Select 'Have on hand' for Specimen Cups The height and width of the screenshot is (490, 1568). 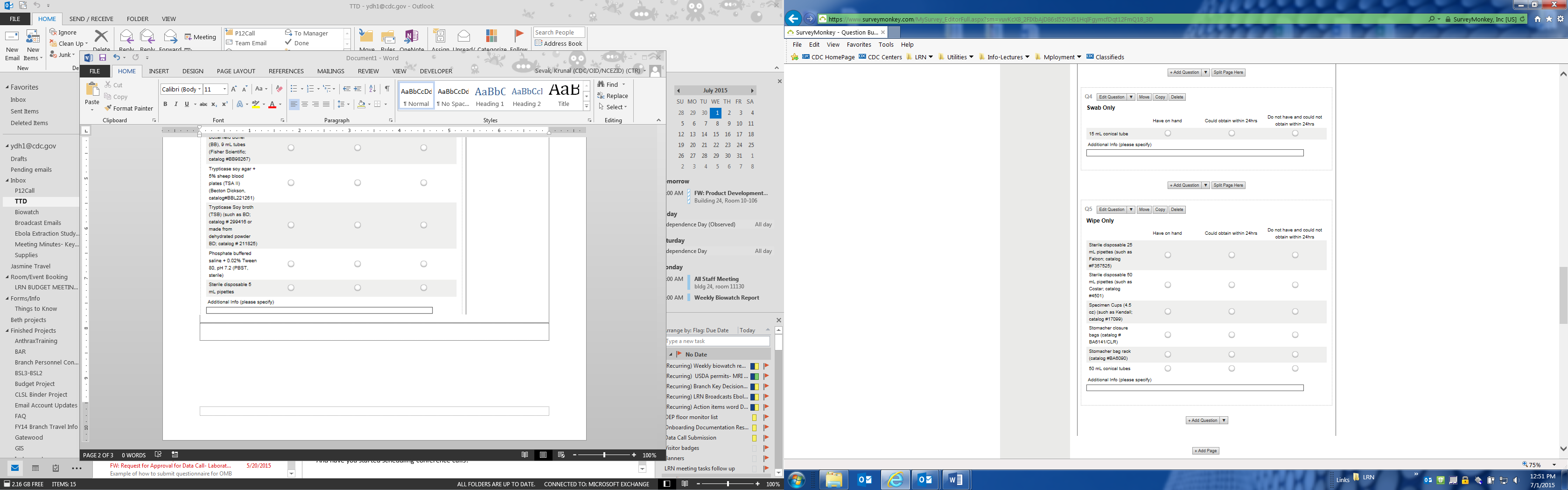(1168, 312)
